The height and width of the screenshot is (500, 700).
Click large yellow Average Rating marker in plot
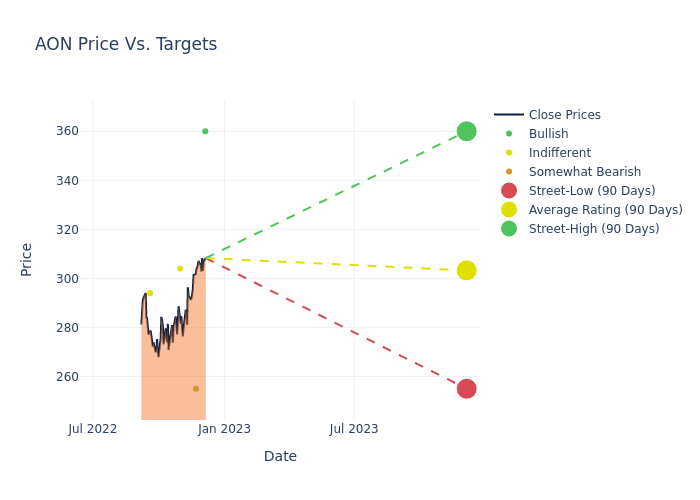[466, 270]
